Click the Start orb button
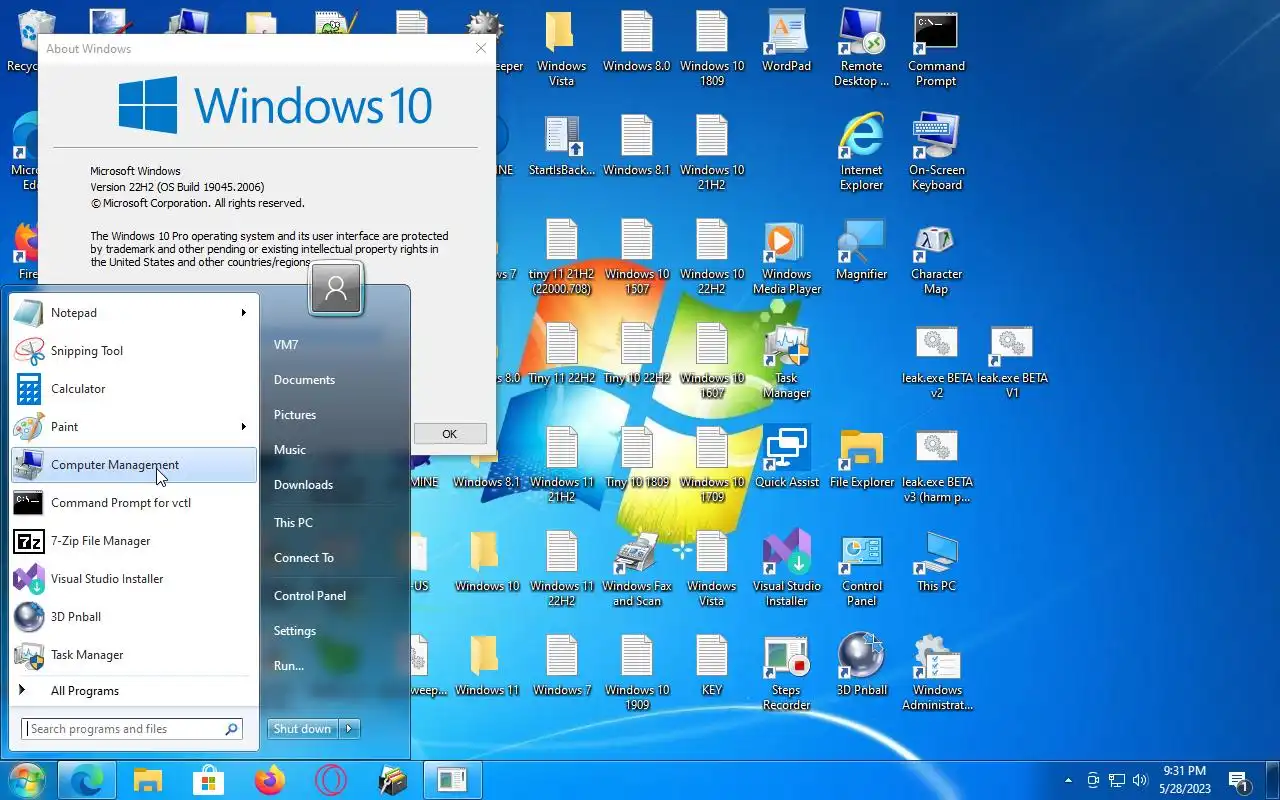 click(x=25, y=780)
